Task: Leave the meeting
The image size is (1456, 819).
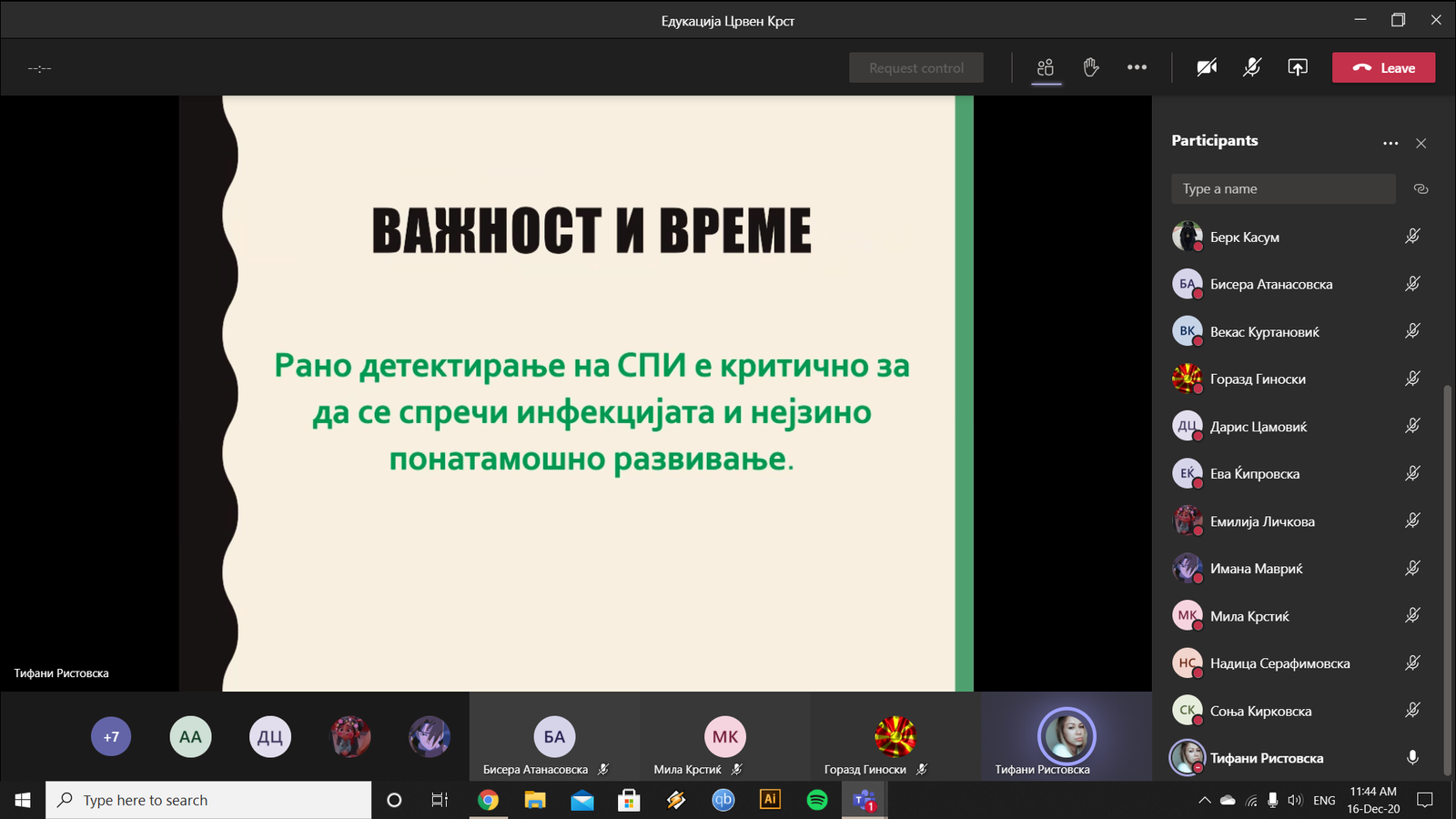Action: tap(1383, 67)
